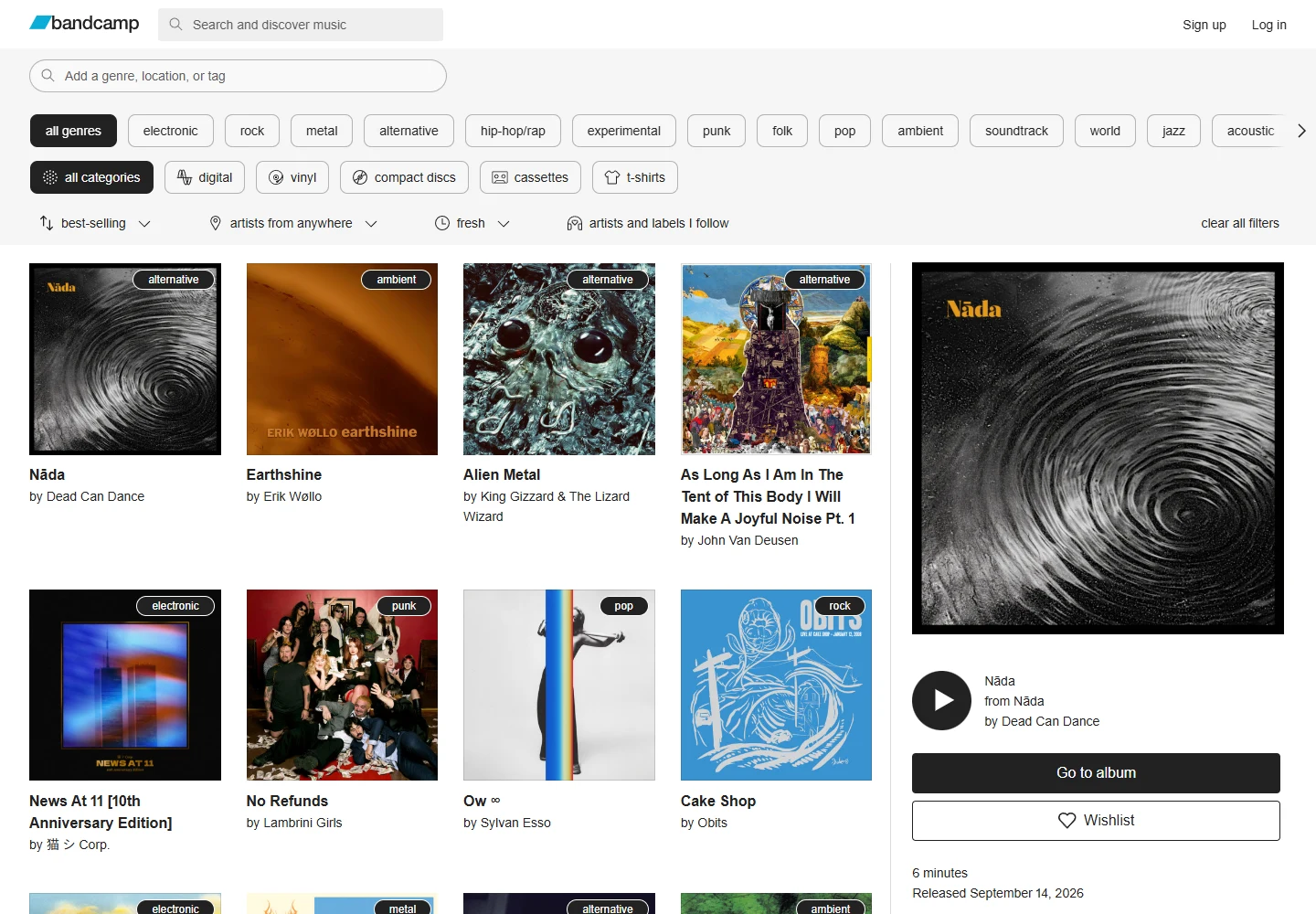This screenshot has height=914, width=1316.
Task: Click Sign up link
Action: click(1205, 25)
